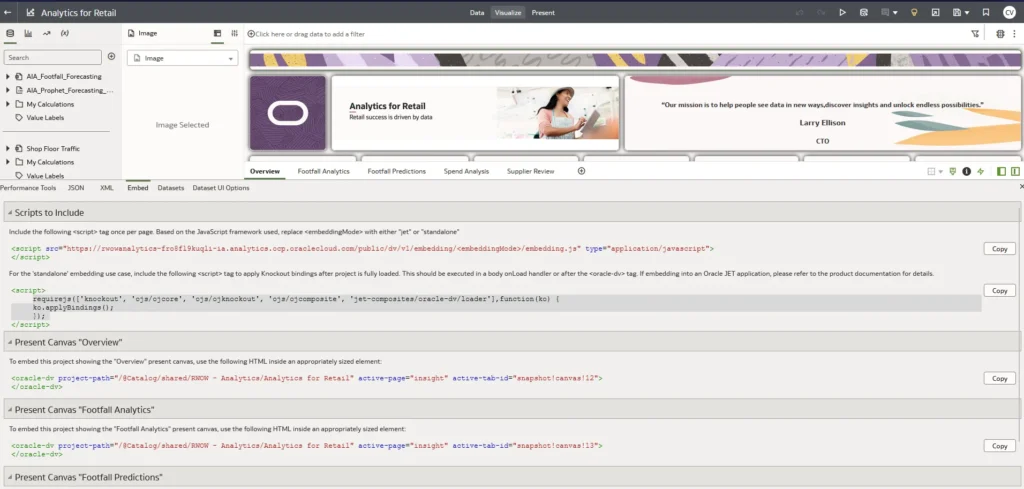Close the developer panel with X
This screenshot has width=1024, height=489.
(x=1021, y=187)
